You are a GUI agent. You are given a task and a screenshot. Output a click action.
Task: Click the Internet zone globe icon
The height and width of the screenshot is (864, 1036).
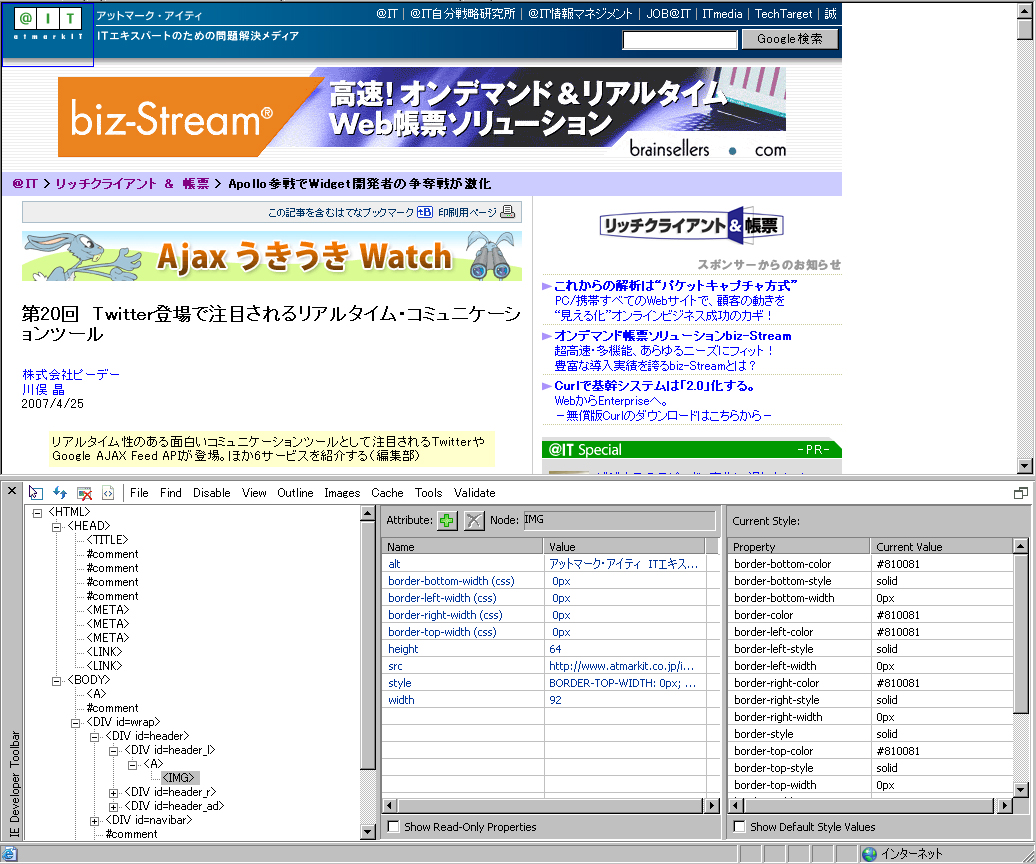tap(870, 854)
